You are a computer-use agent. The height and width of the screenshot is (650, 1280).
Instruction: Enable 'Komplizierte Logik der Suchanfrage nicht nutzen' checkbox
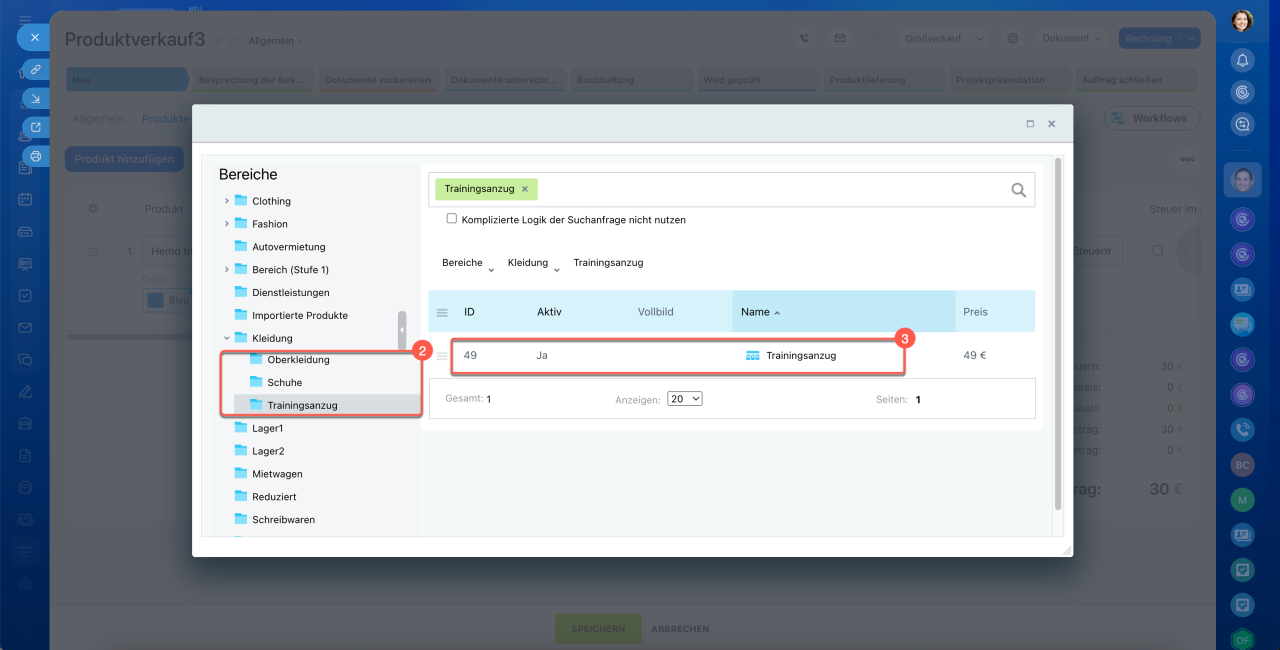tap(452, 219)
